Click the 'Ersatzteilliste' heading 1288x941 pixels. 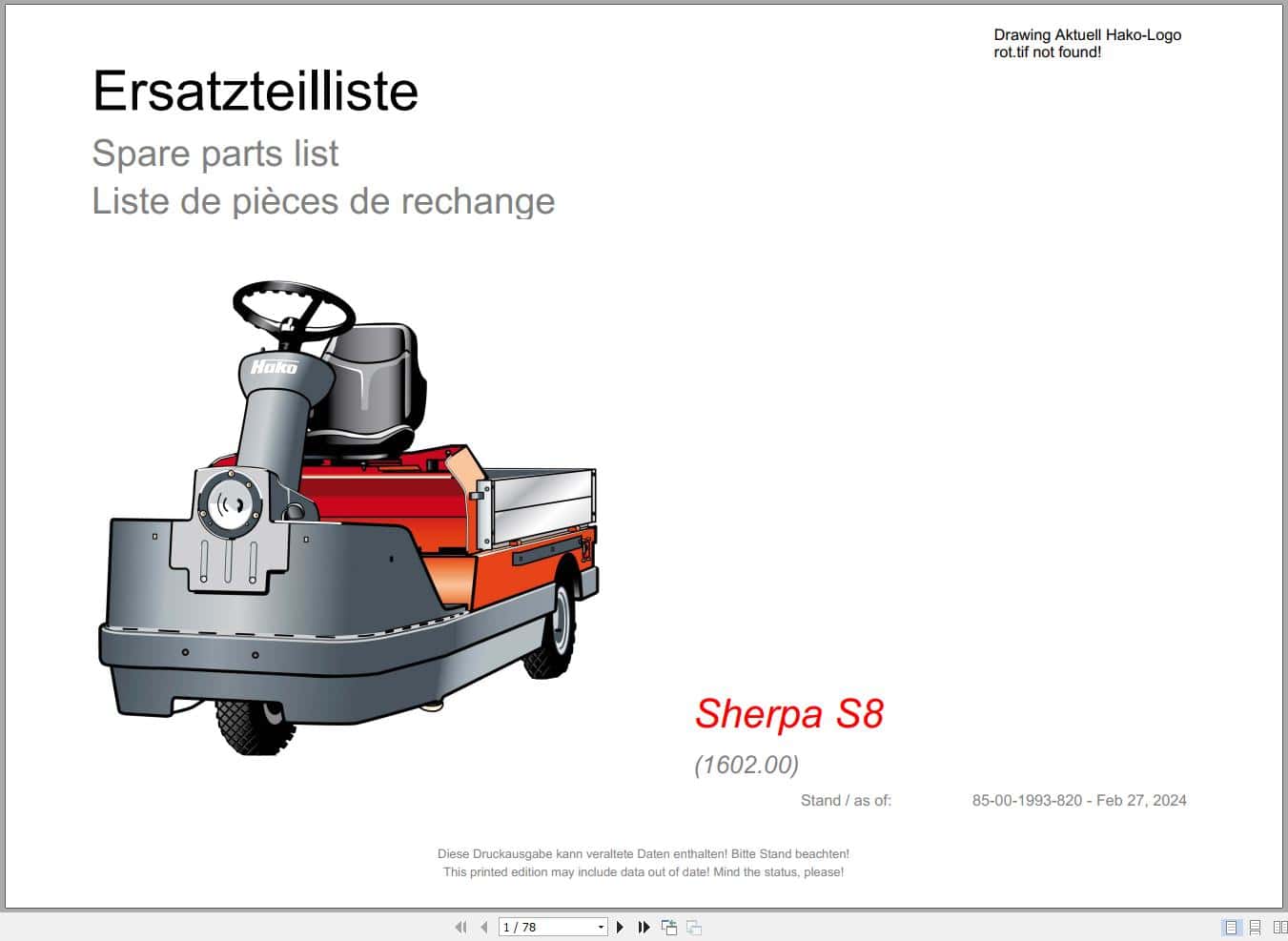pyautogui.click(x=256, y=92)
